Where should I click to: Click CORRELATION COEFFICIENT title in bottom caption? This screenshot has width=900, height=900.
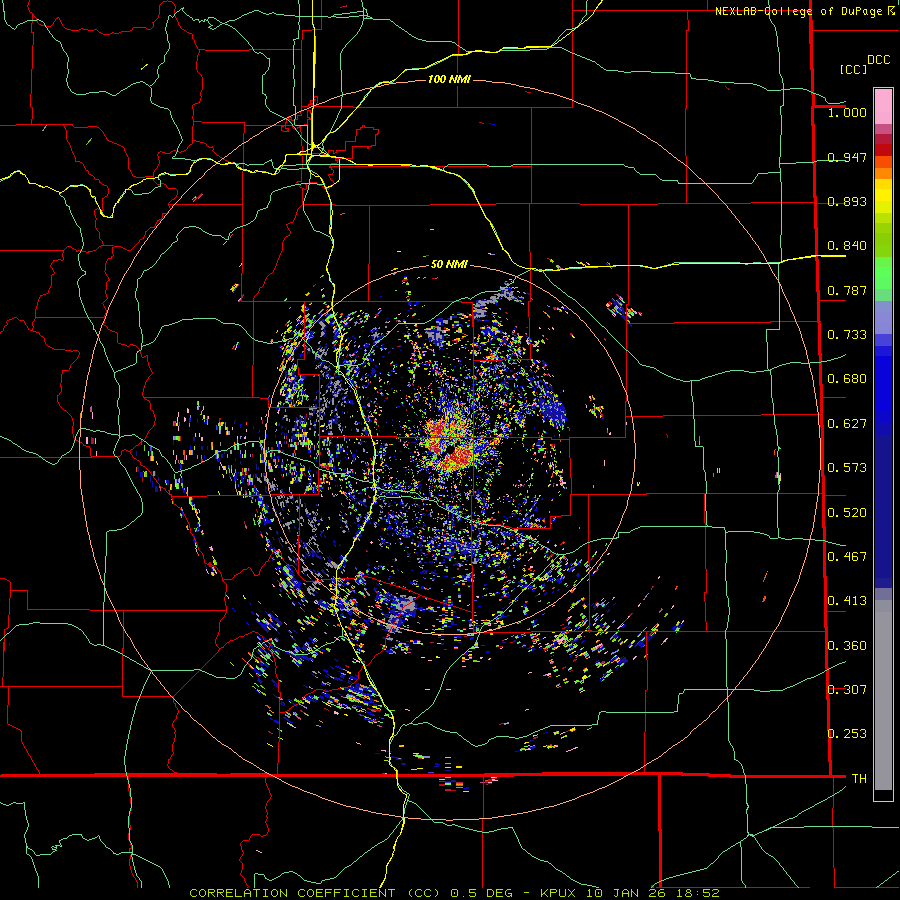coord(293,893)
